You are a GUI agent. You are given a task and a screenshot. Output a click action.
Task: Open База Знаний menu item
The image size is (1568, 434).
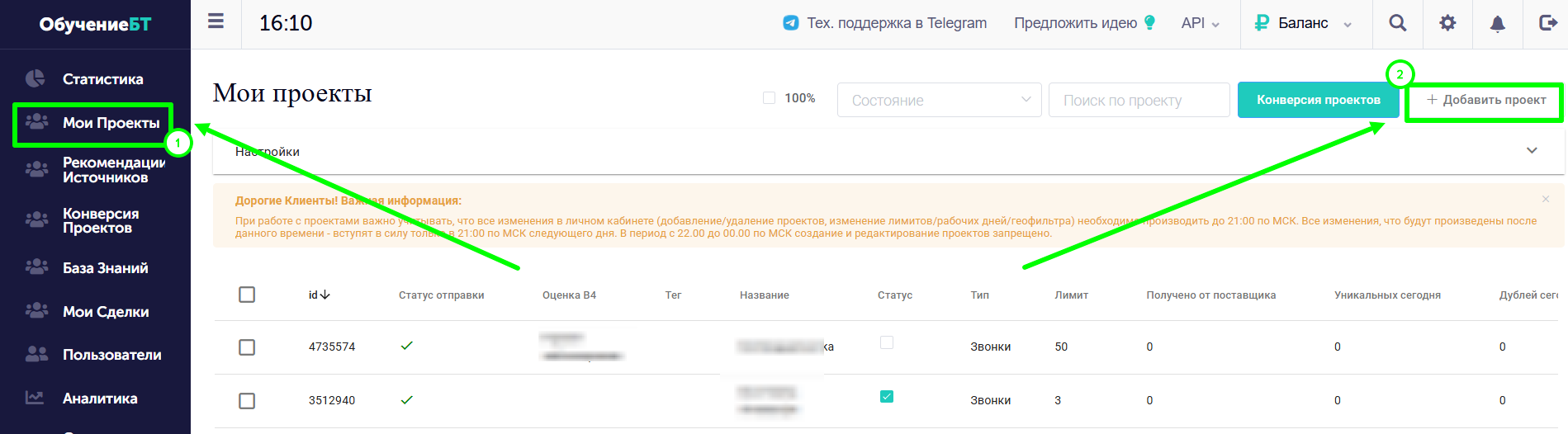coord(106,268)
